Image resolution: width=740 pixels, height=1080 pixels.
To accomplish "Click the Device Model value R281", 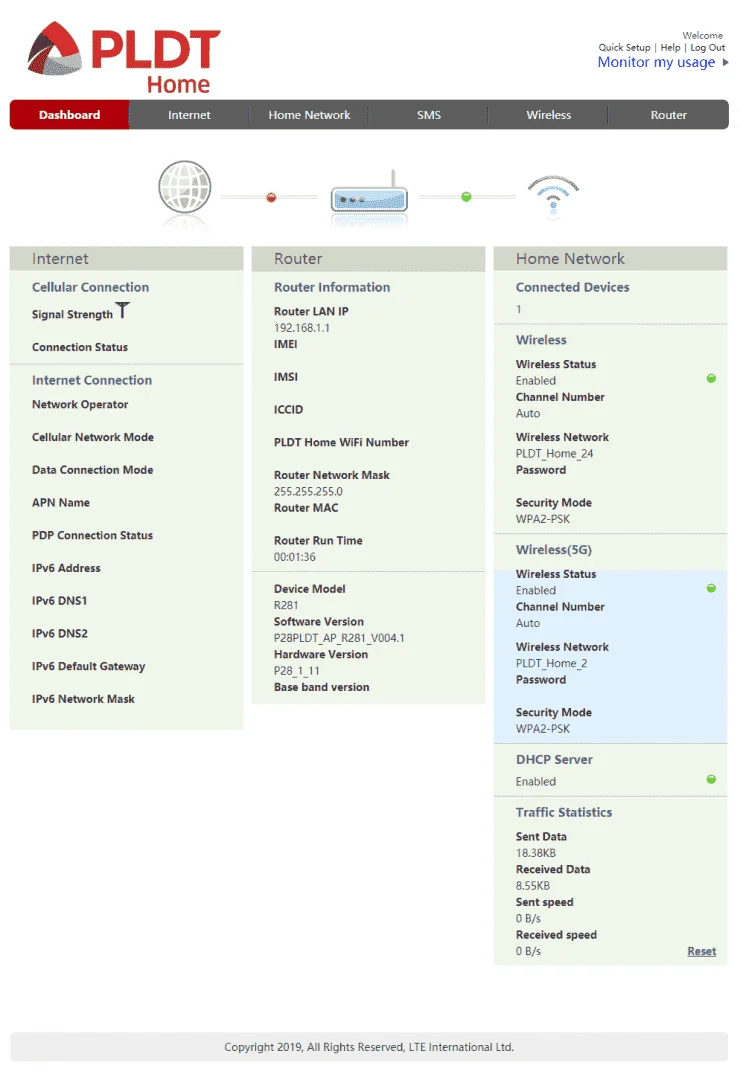I will [286, 605].
